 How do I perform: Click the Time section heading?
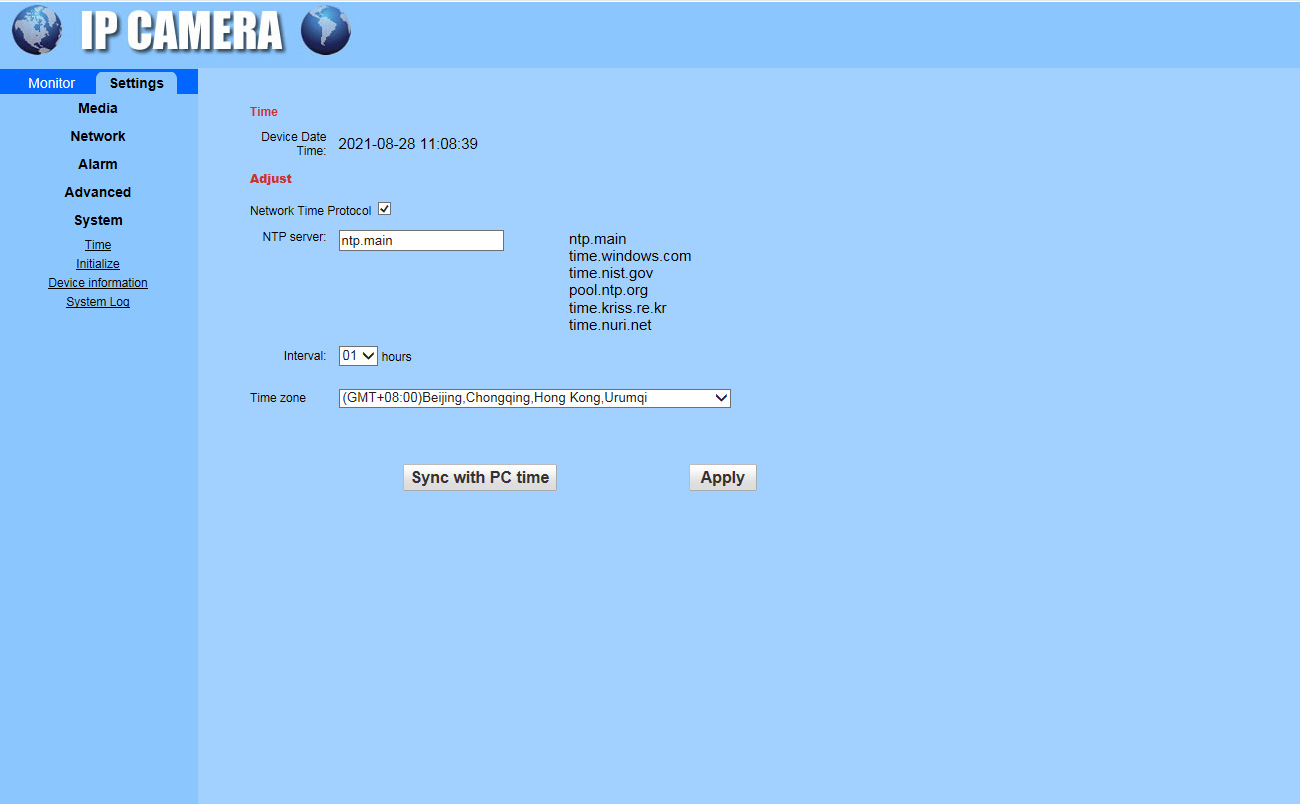click(x=264, y=112)
